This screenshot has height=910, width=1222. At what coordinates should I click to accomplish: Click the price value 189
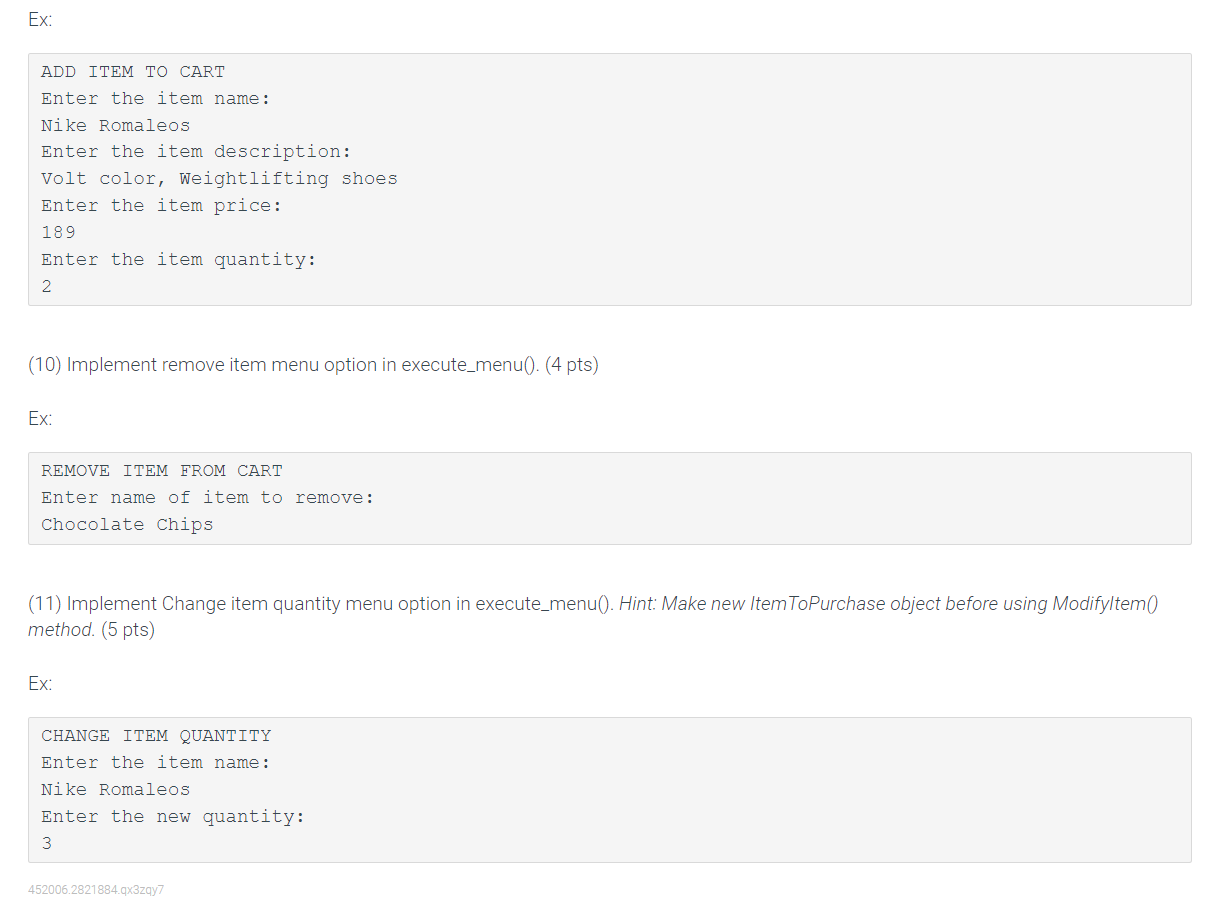58,232
